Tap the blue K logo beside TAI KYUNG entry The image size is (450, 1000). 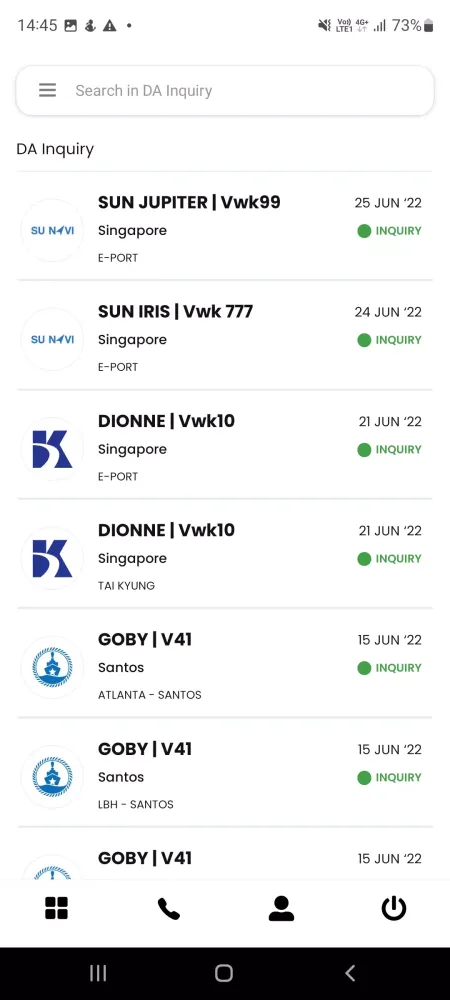tap(52, 558)
